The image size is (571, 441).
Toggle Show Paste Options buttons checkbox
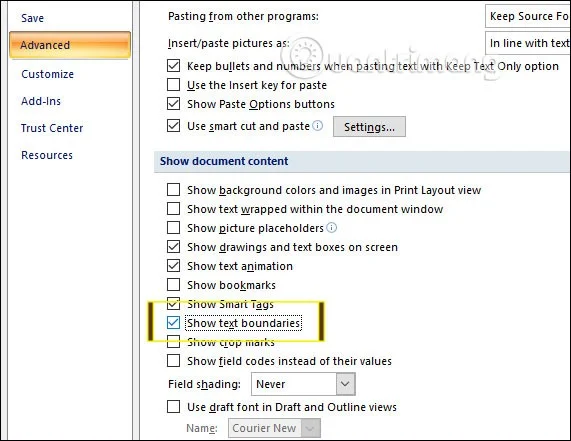[173, 104]
